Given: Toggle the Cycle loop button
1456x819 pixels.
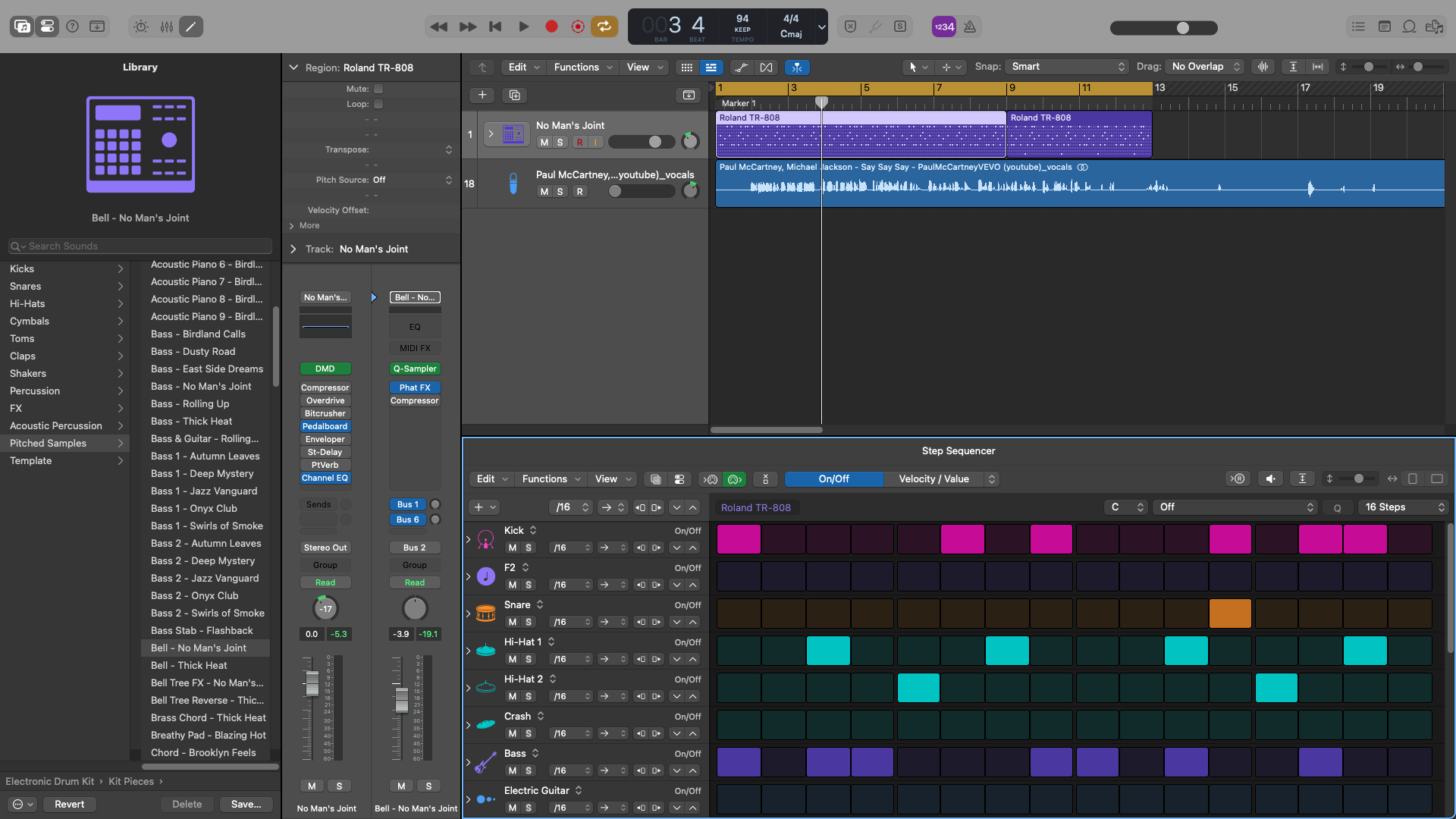Looking at the screenshot, I should (604, 27).
